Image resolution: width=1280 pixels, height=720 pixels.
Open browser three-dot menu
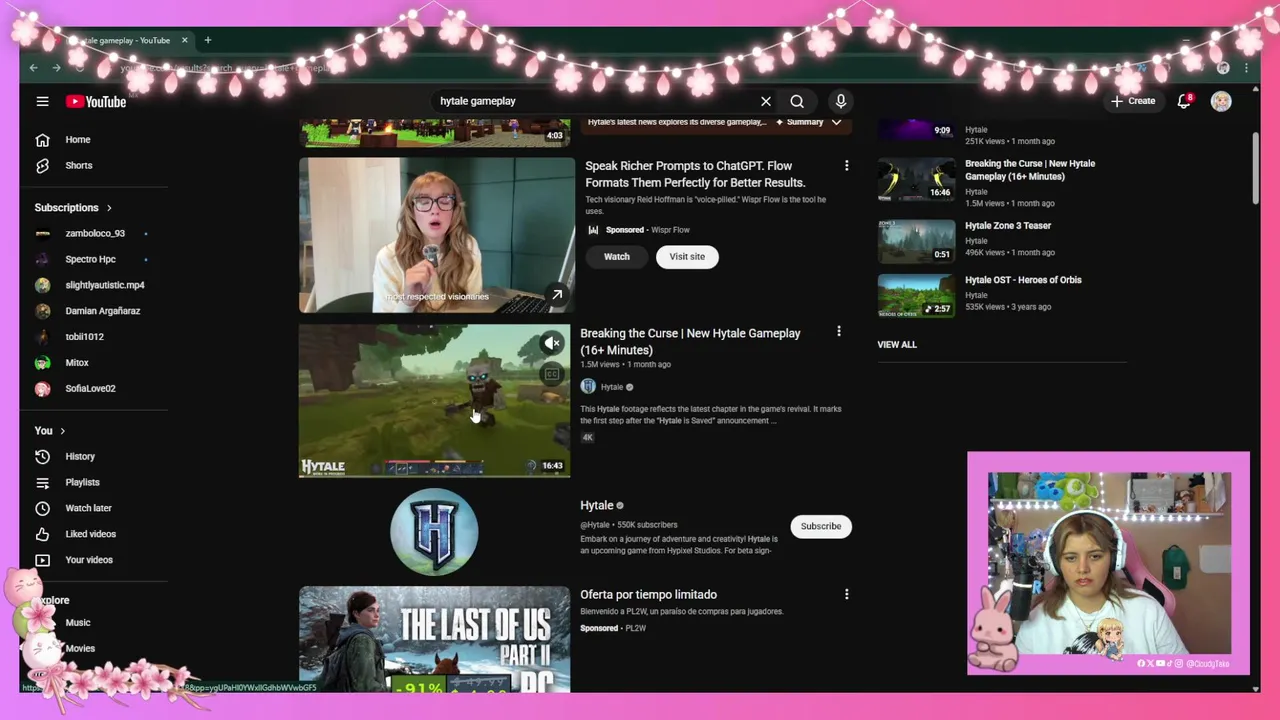pos(1246,68)
